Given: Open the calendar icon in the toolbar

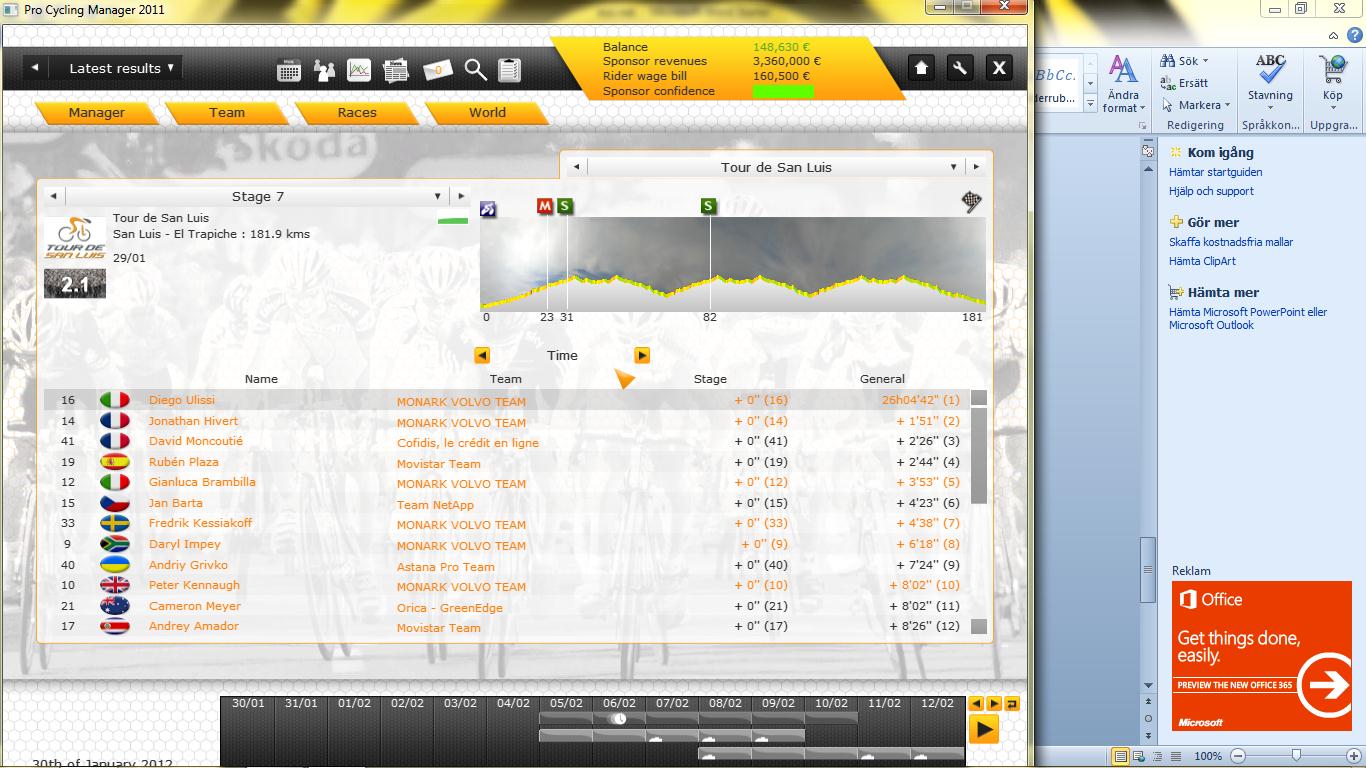Looking at the screenshot, I should pos(289,70).
